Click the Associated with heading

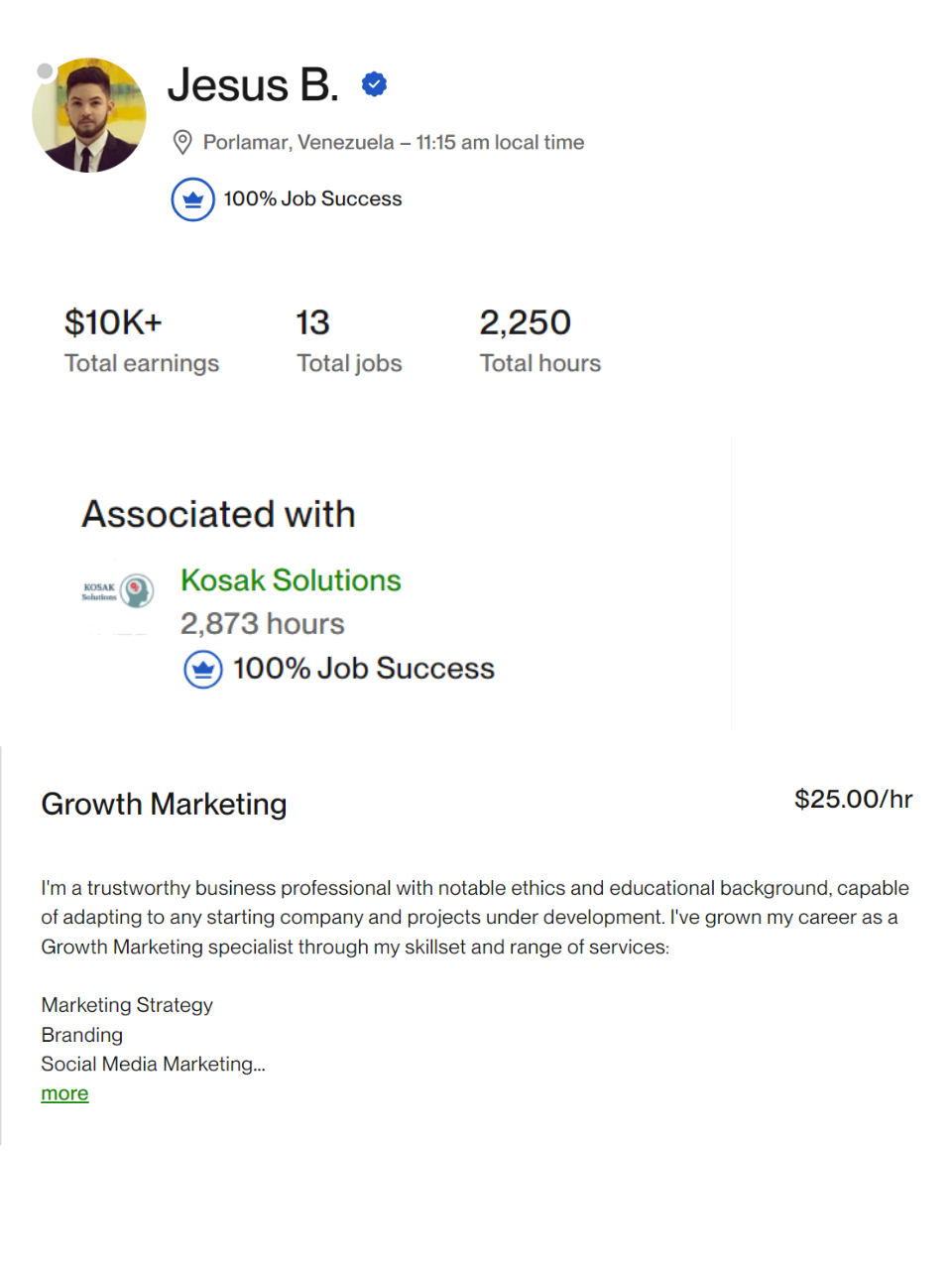pos(218,514)
